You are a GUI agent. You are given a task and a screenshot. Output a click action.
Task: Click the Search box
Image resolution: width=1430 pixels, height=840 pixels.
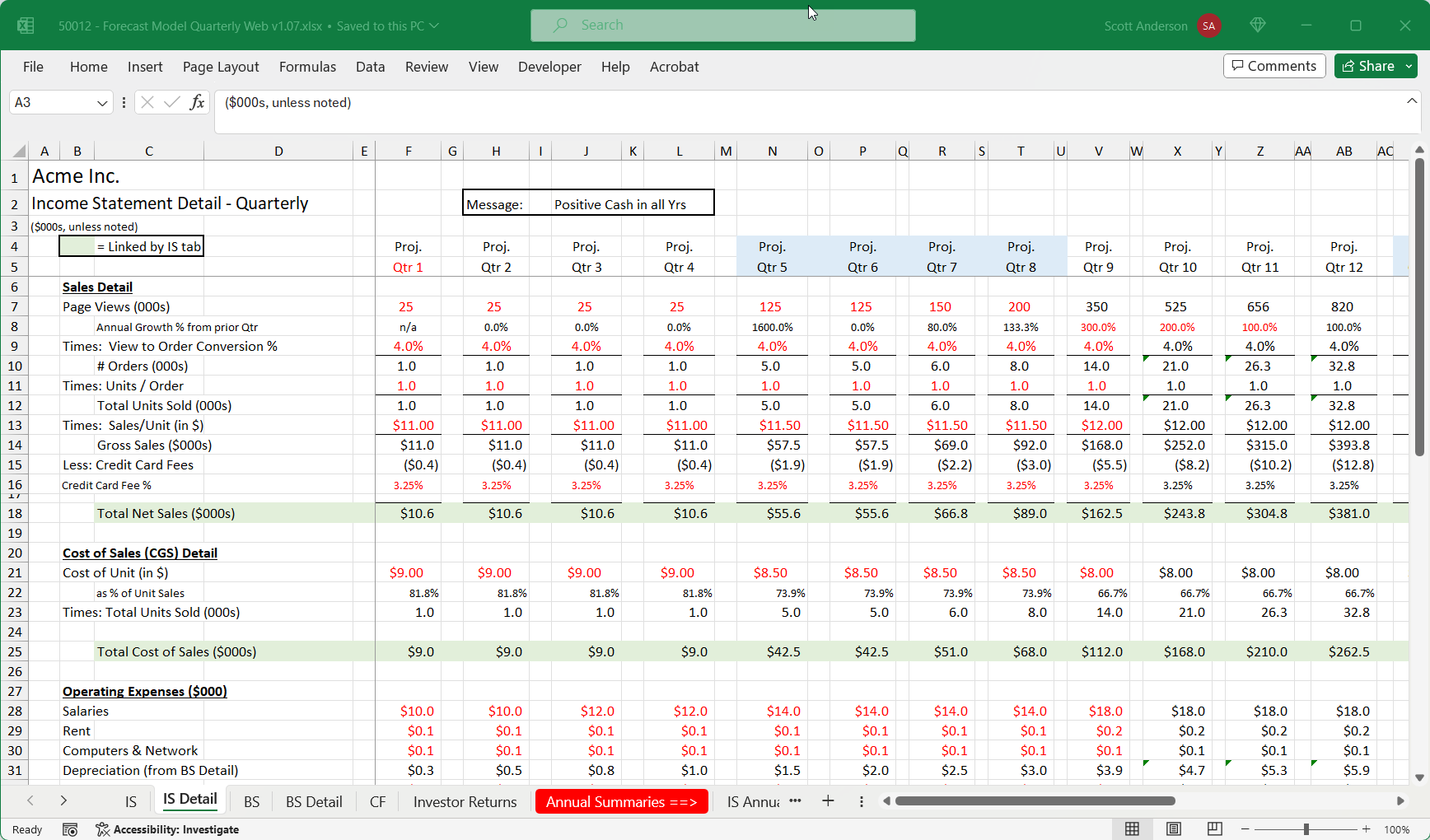point(722,26)
